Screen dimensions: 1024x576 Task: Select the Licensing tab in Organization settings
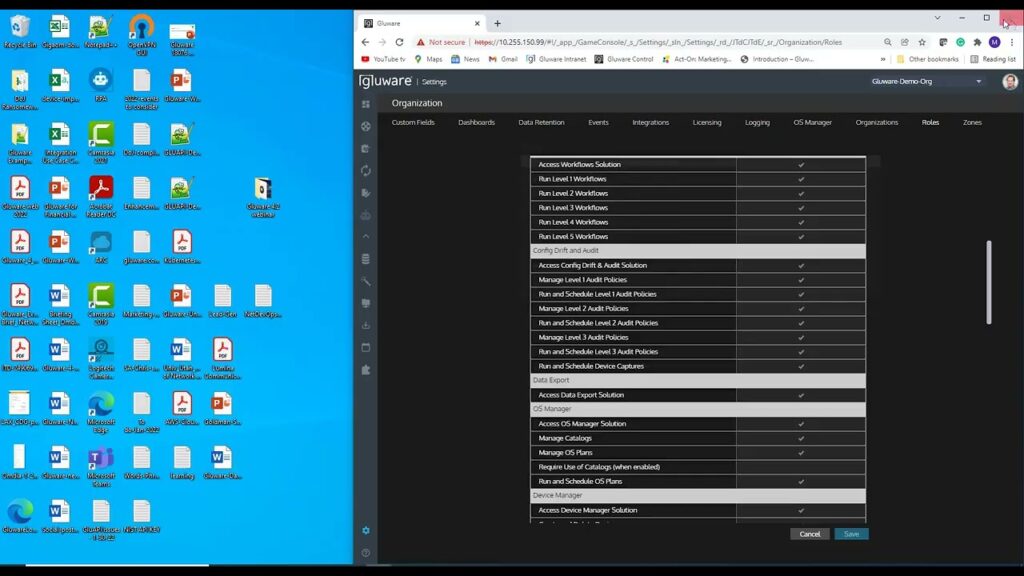(x=706, y=122)
